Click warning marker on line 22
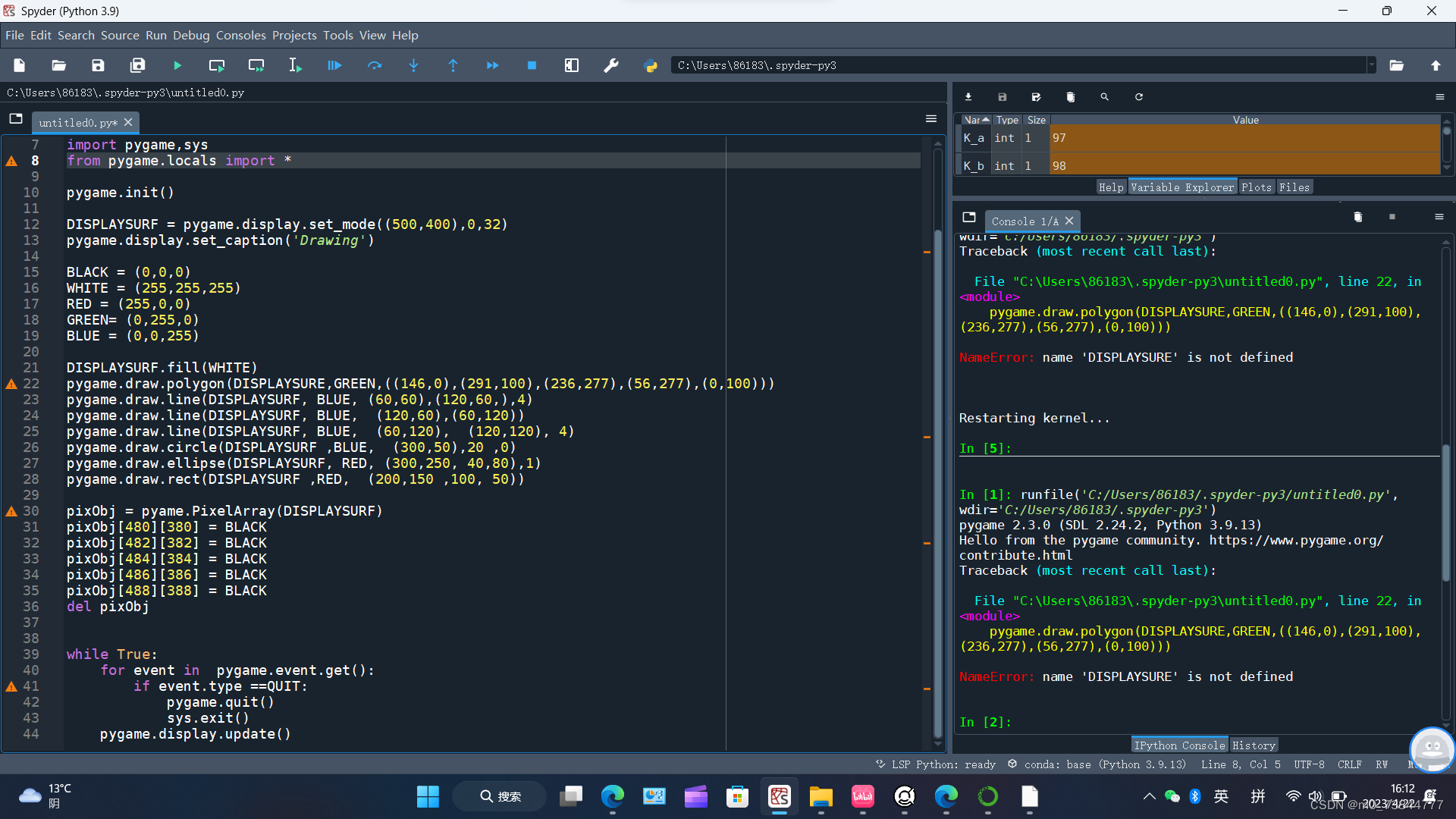The width and height of the screenshot is (1456, 819). click(11, 384)
